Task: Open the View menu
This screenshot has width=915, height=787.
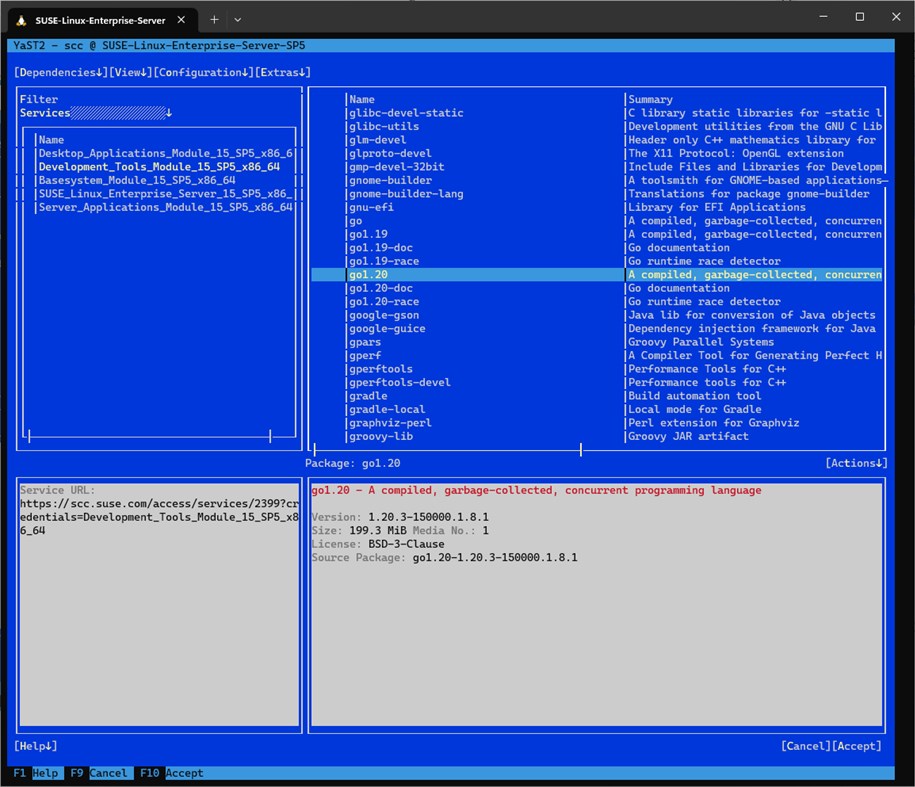Action: click(130, 72)
